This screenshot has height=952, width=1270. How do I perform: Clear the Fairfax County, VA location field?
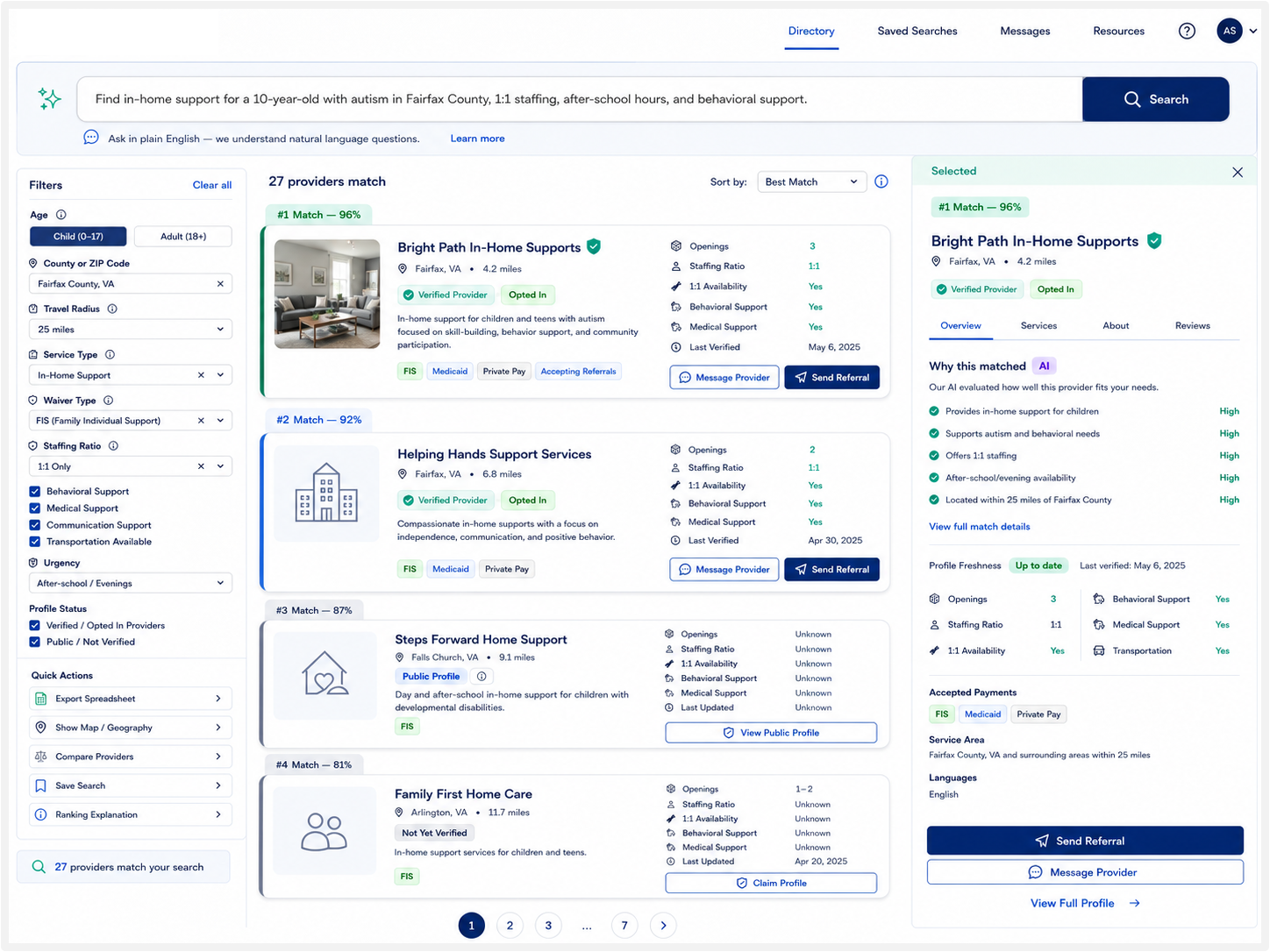point(220,284)
